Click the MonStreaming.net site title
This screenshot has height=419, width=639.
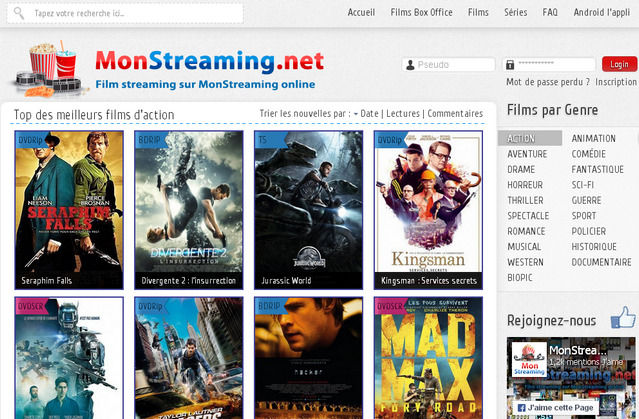coord(209,61)
